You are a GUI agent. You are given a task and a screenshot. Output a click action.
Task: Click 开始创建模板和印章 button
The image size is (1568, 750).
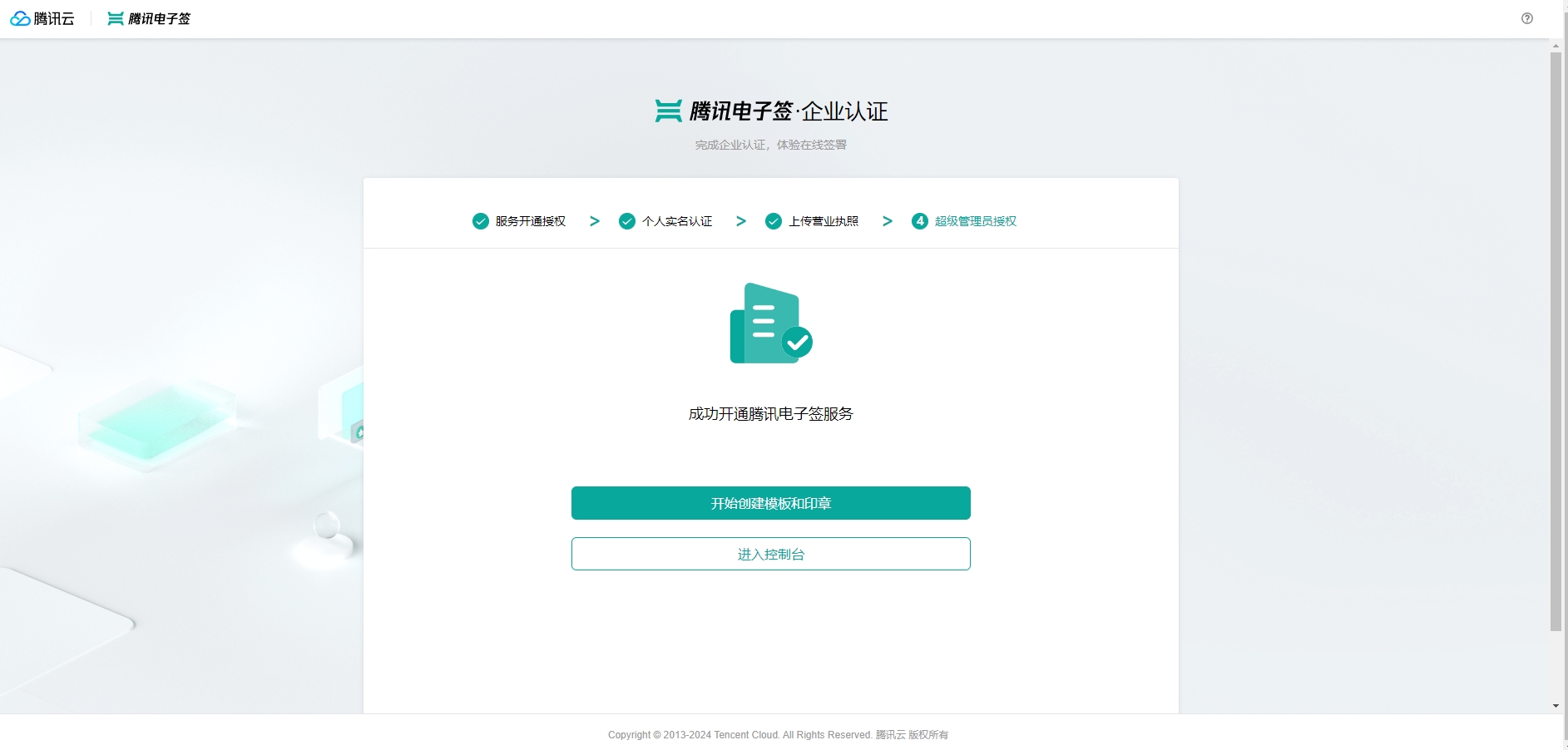[x=771, y=503]
